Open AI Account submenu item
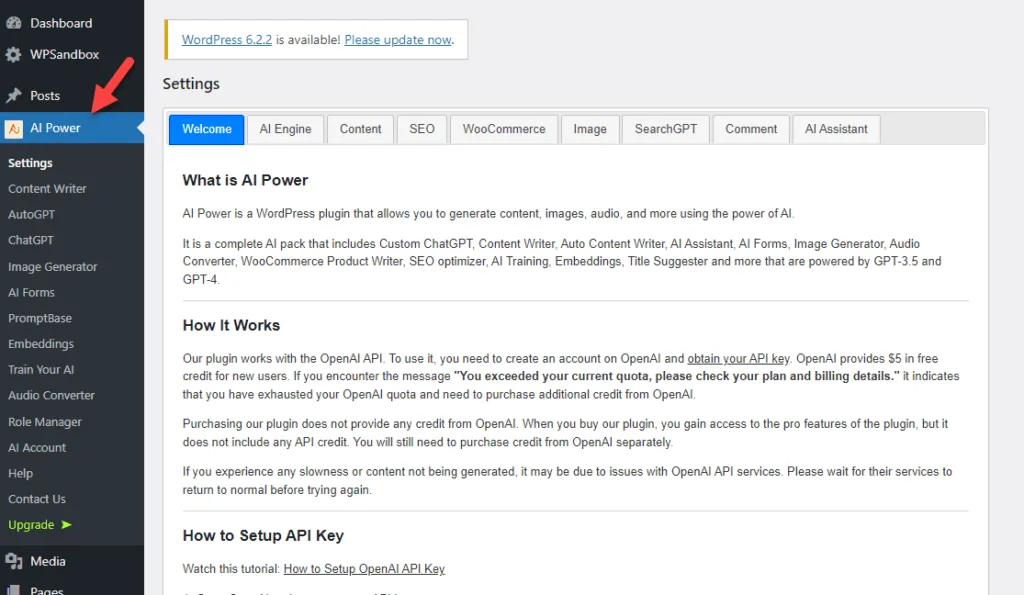The image size is (1024, 595). 37,447
